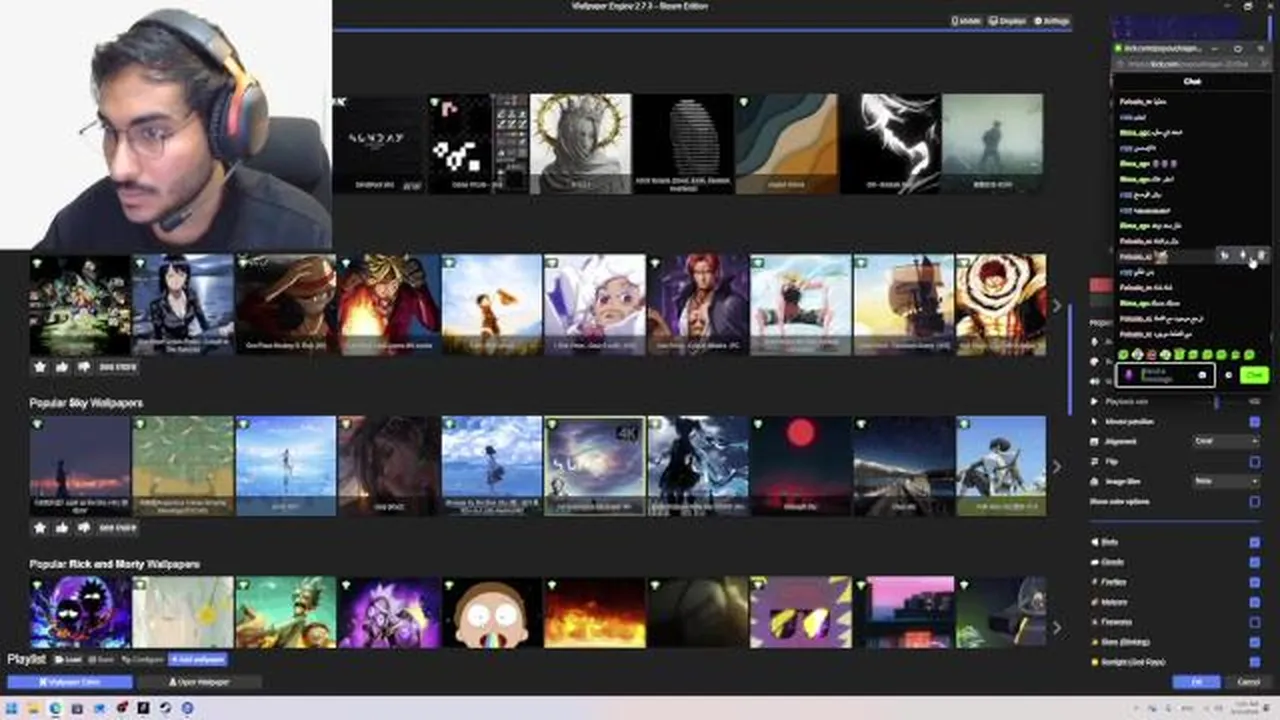1280x720 pixels.
Task: Click See more under Sky wallpapers
Action: tap(117, 528)
